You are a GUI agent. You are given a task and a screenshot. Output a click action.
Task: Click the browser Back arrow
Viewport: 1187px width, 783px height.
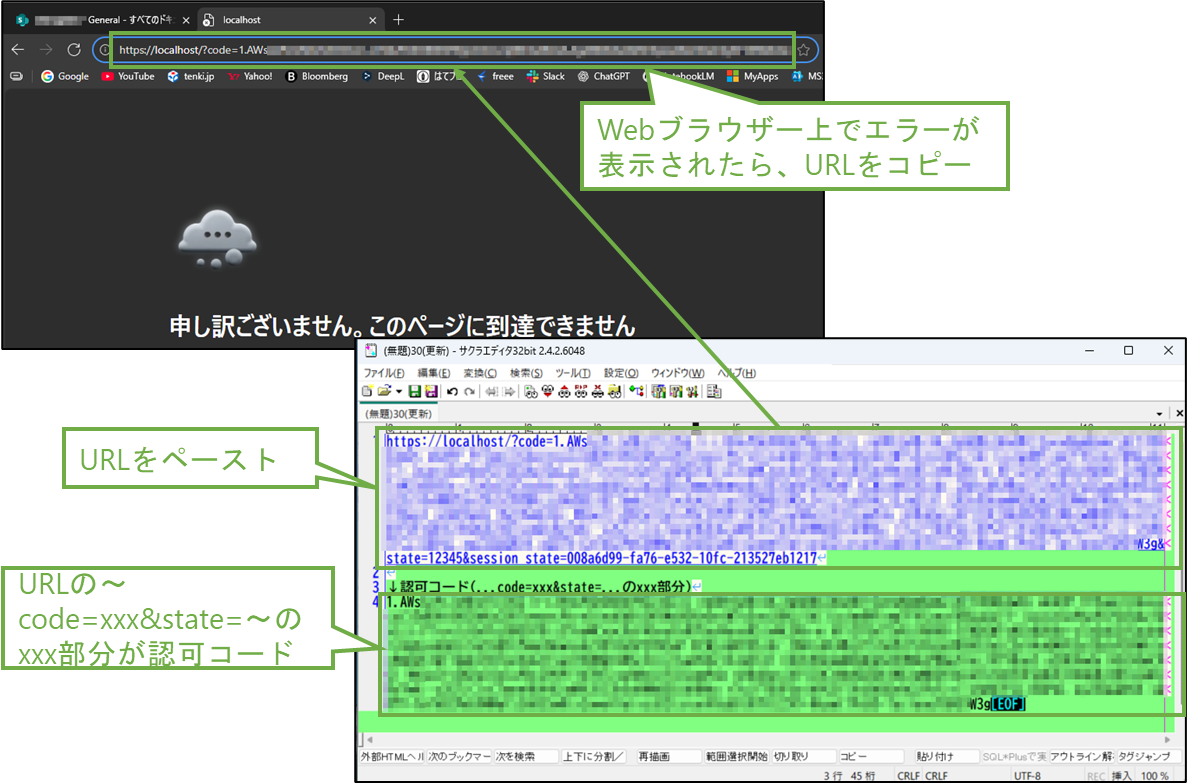coord(18,49)
